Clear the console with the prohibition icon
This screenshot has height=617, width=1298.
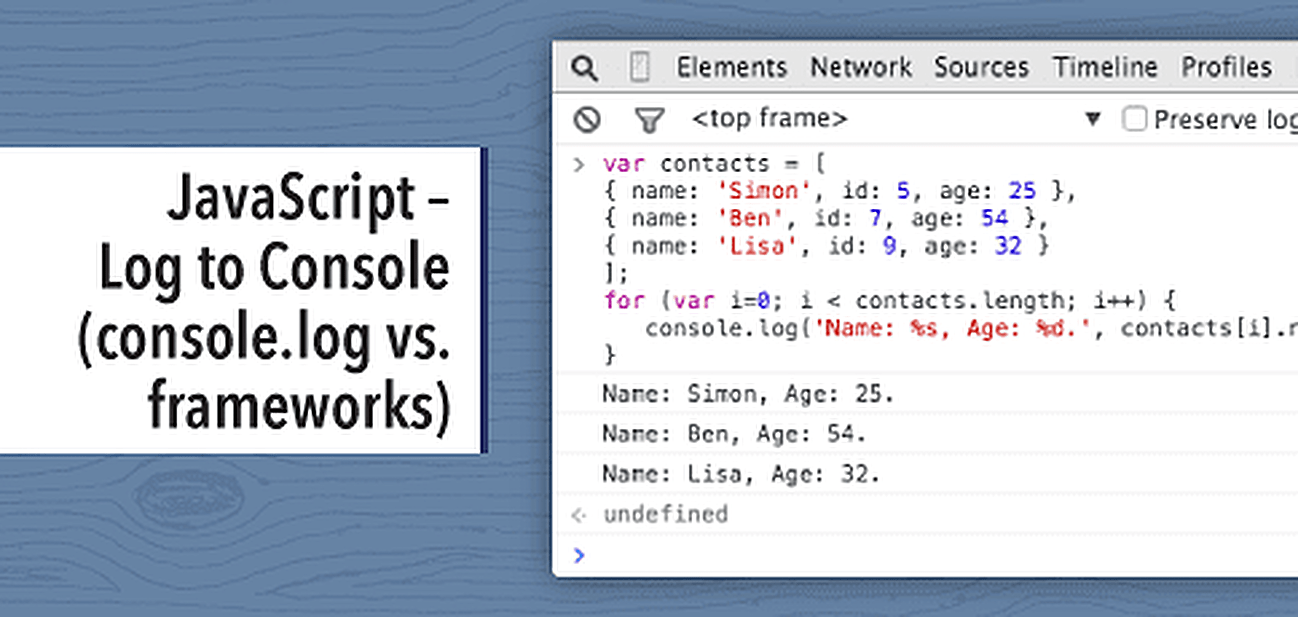tap(588, 118)
